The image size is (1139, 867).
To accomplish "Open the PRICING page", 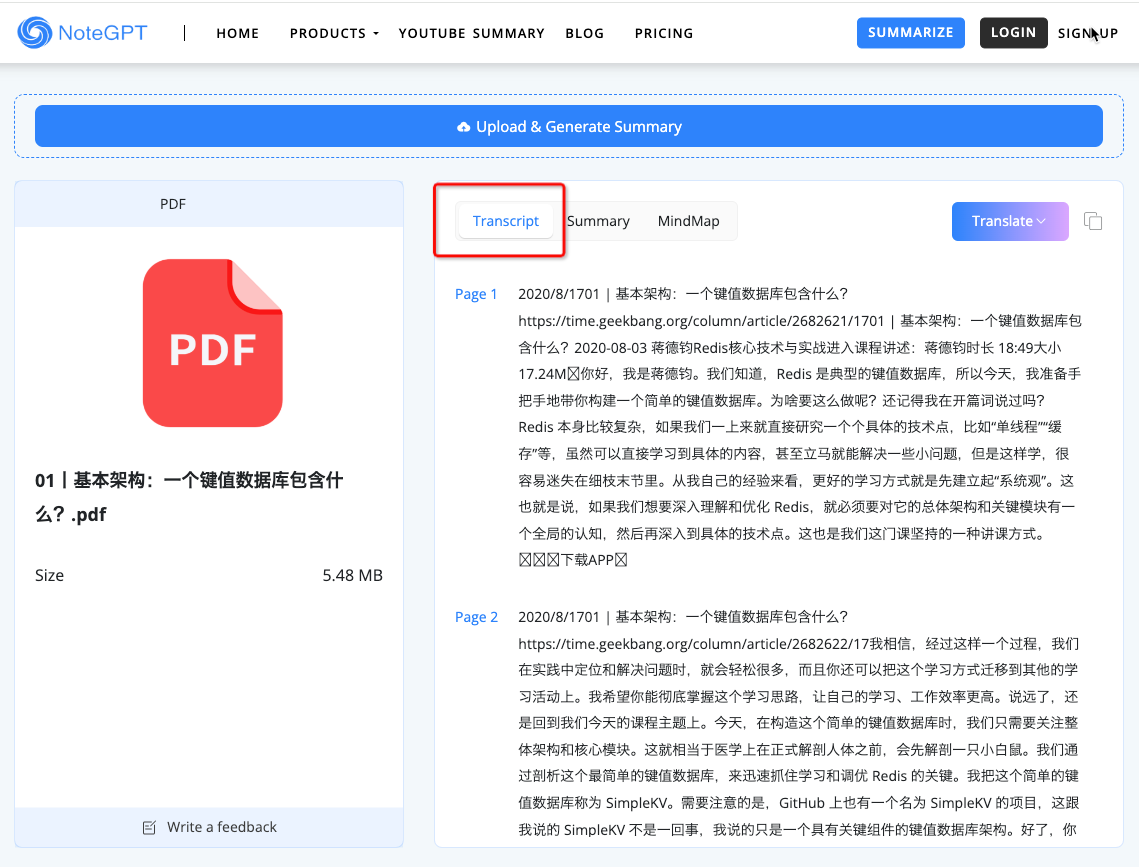I will 664,33.
